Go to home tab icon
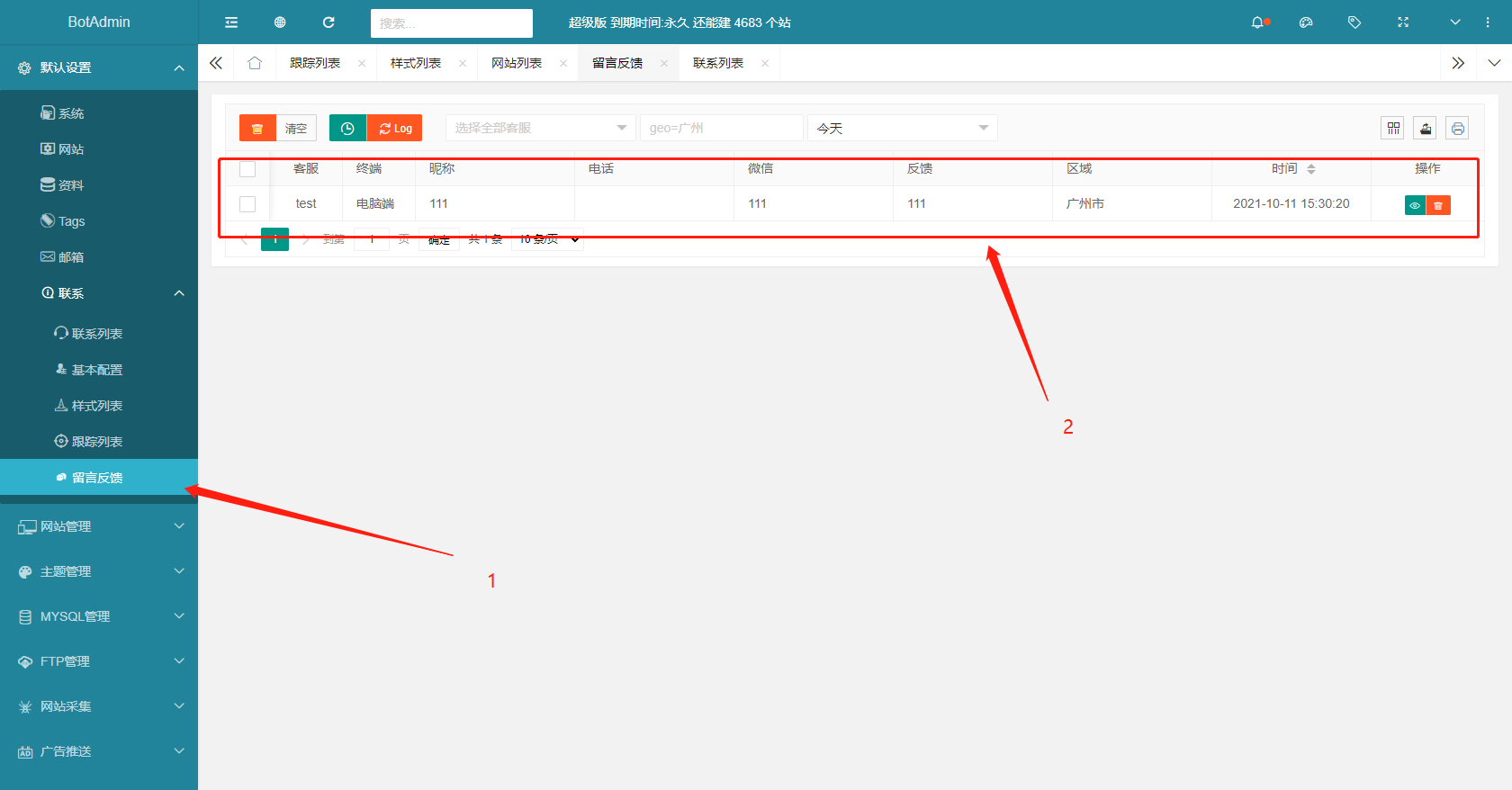Viewport: 1512px width, 790px height. click(255, 63)
